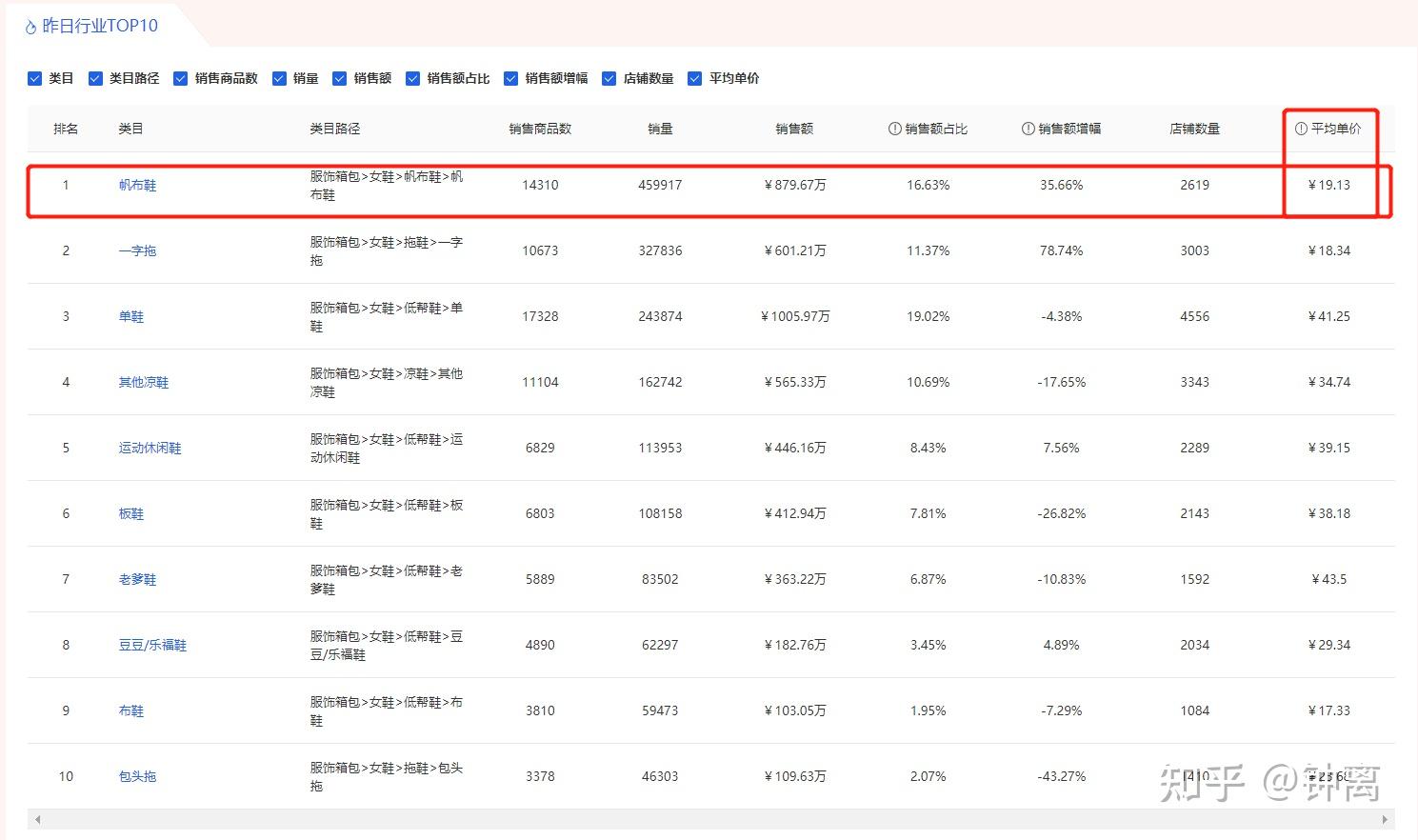
Task: Click the sales amount ¥1005.97万 cell
Action: point(795,316)
